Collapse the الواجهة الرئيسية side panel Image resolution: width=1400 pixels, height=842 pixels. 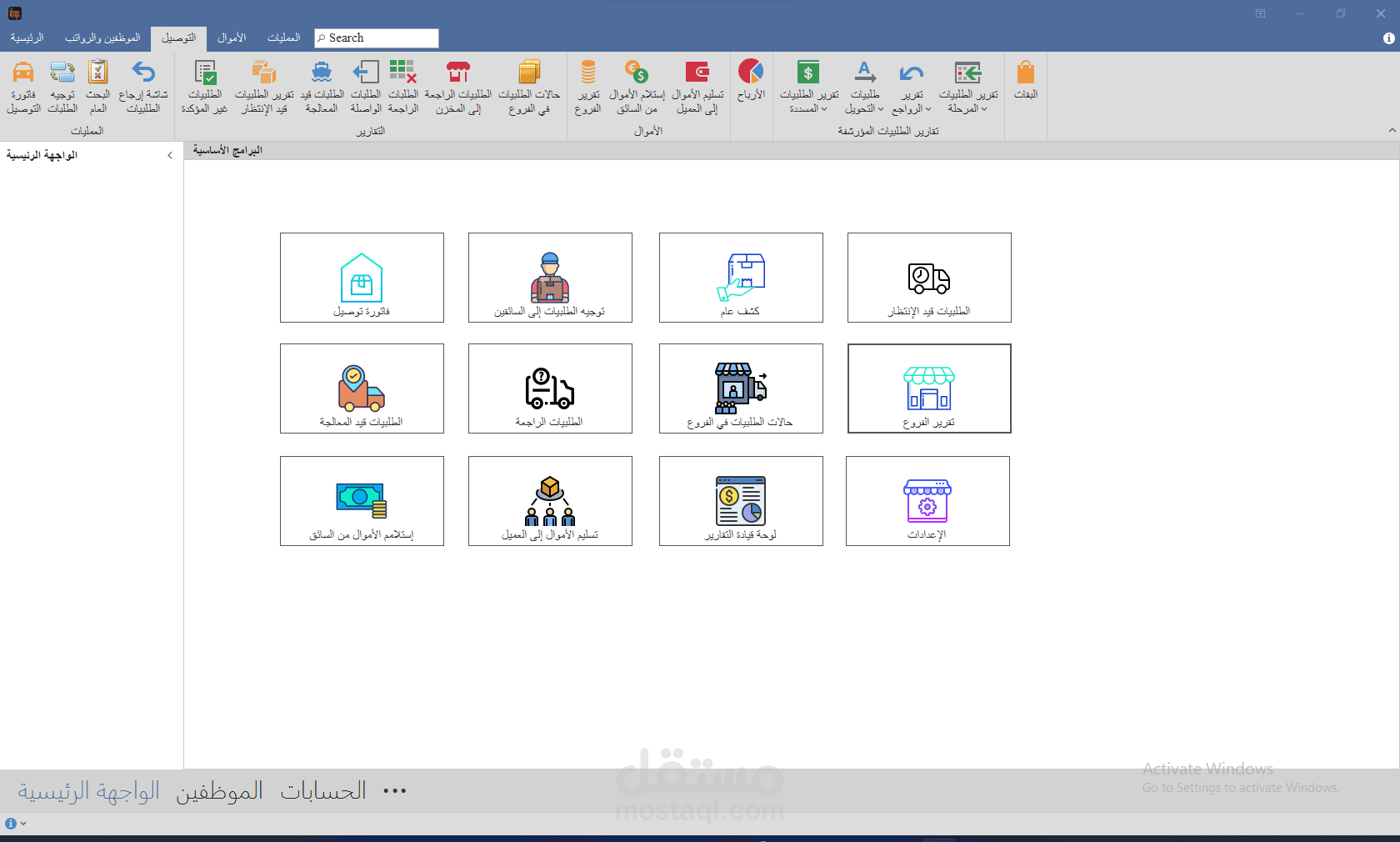[x=170, y=155]
